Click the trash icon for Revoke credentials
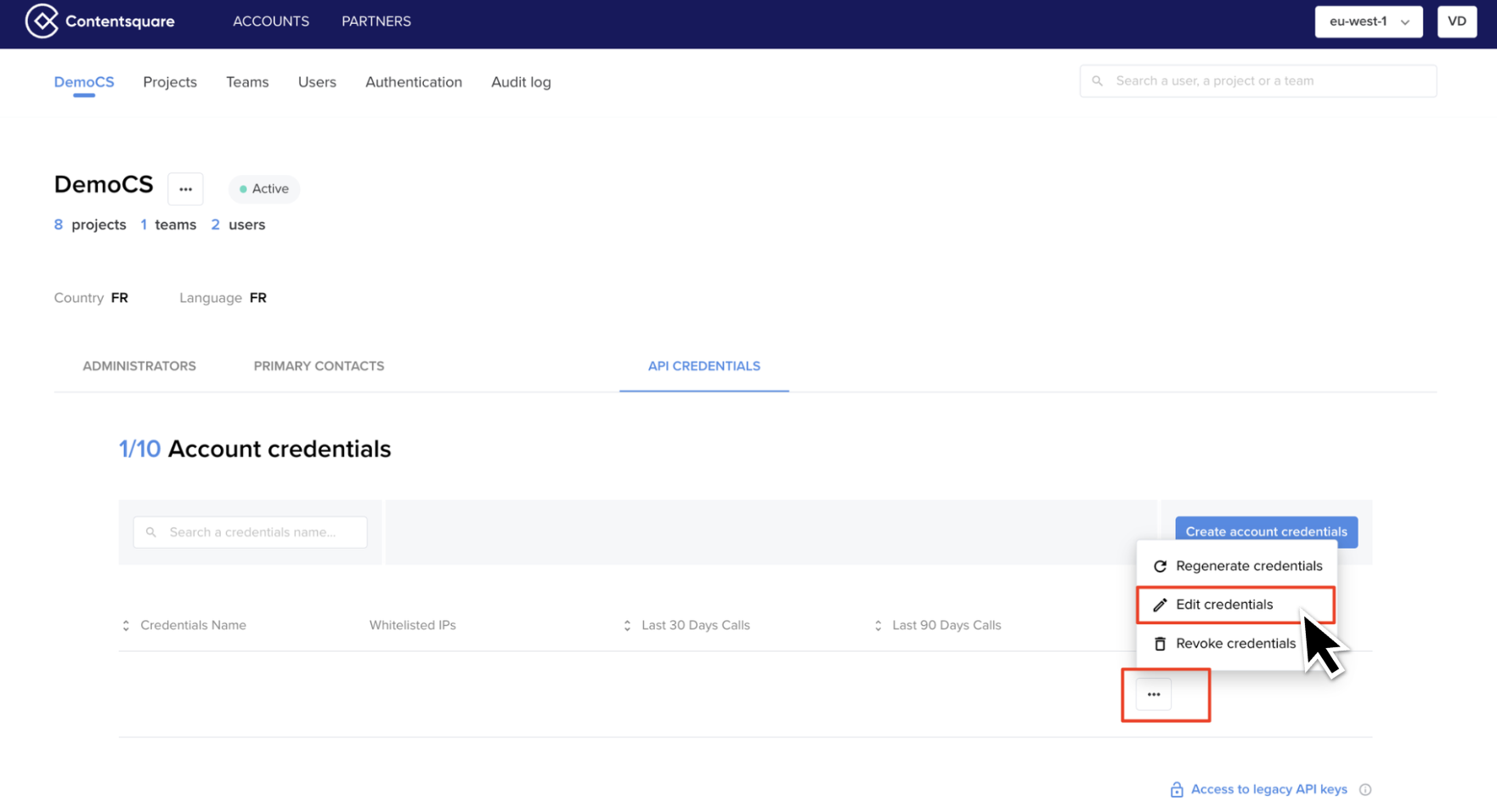The width and height of the screenshot is (1497, 812). click(x=1160, y=644)
